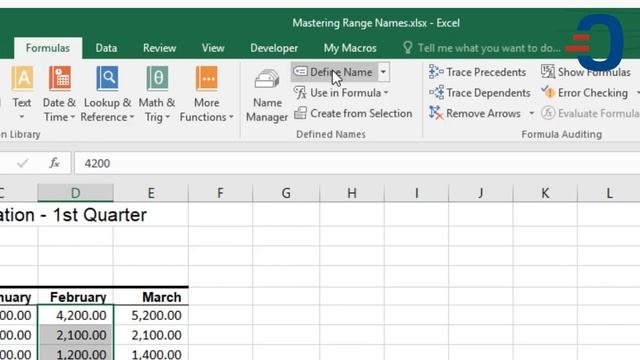Open the Date & Time functions icon
Screen dimensions: 640x360
click(60, 78)
